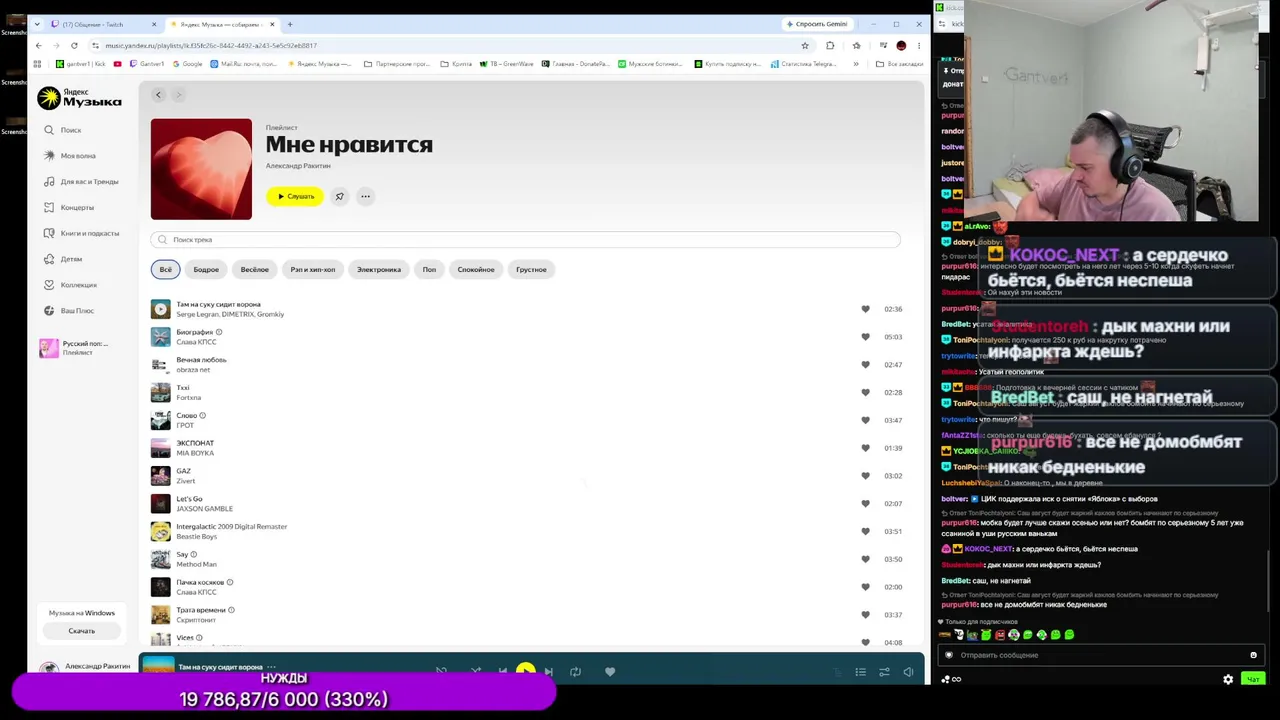Image resolution: width=1280 pixels, height=720 pixels.
Task: Toggle like on track Let's Go
Action: click(865, 503)
